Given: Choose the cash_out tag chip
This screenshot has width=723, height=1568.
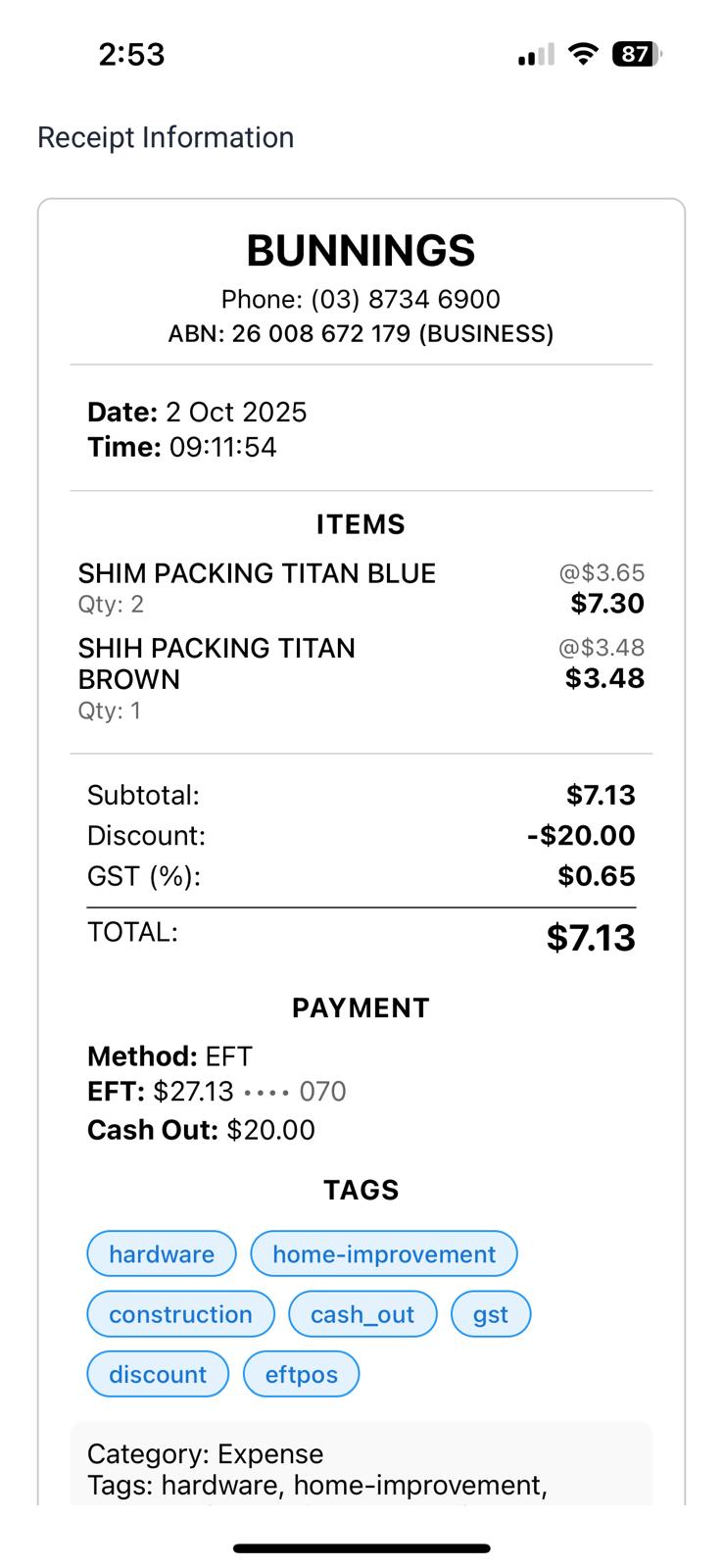Looking at the screenshot, I should point(362,1314).
